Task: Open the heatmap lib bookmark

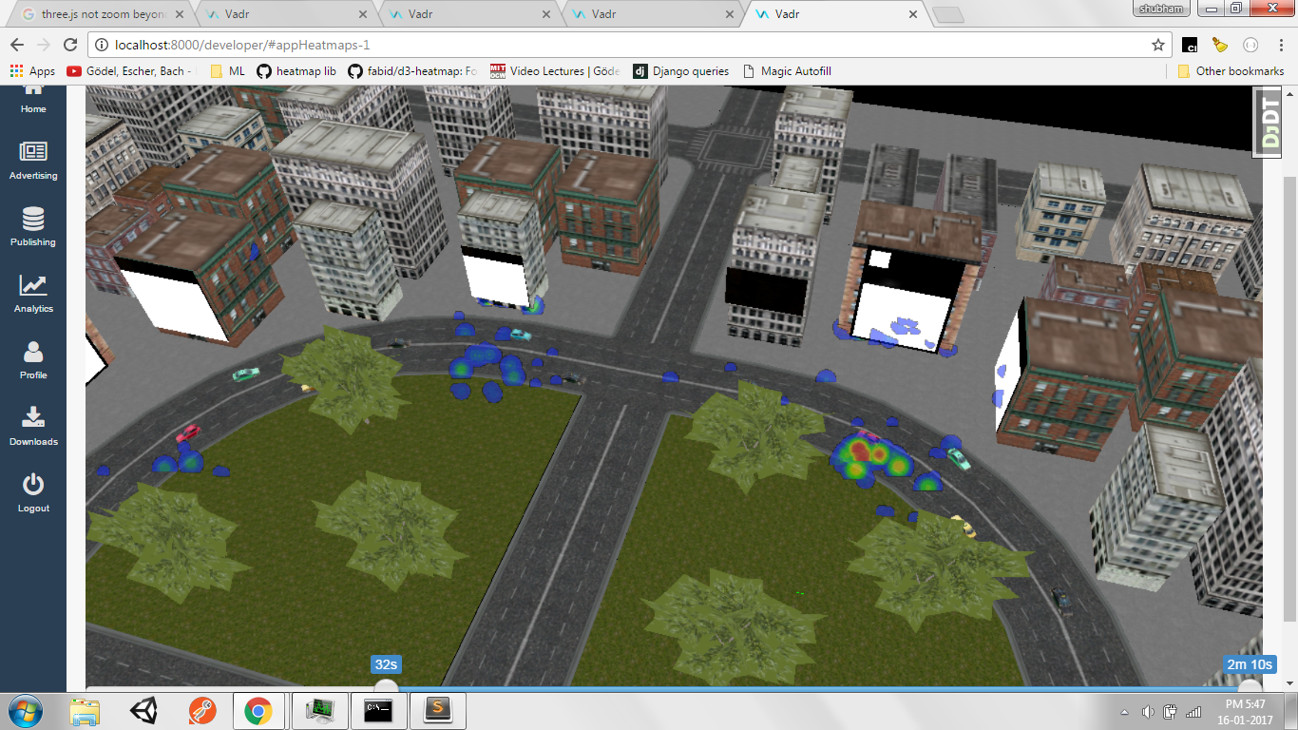Action: click(x=298, y=71)
